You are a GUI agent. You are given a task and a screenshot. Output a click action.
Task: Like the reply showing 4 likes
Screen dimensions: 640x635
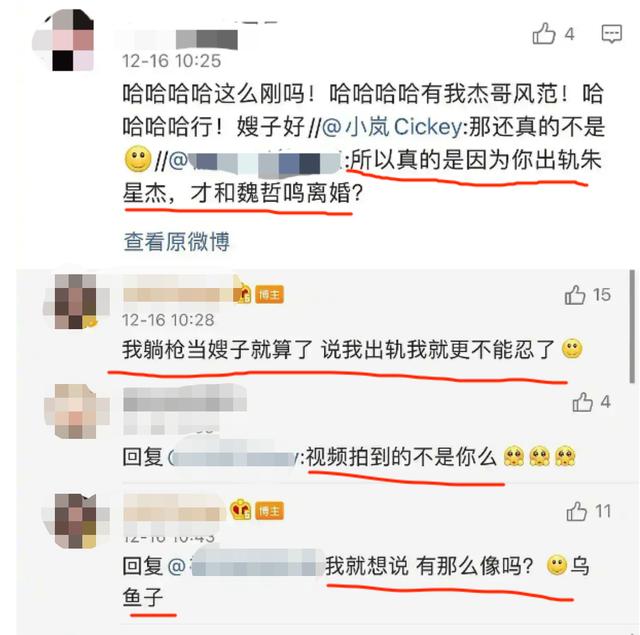(582, 402)
